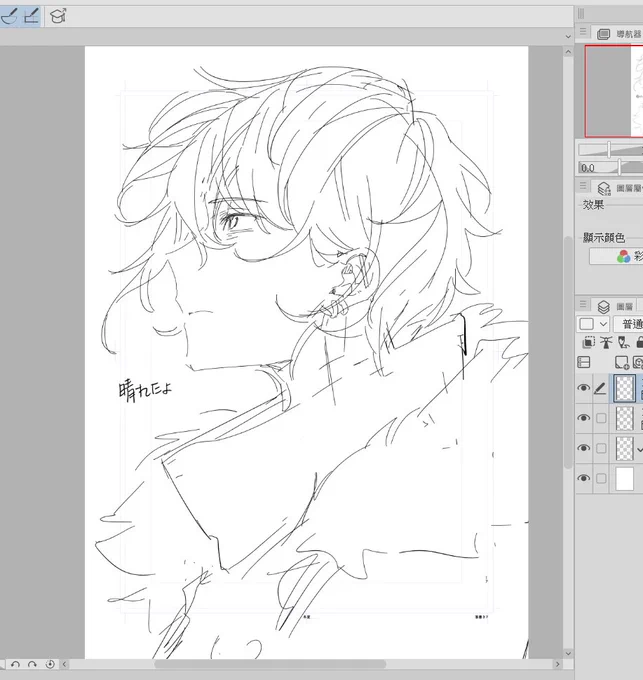Click the Navigator palette icon
Viewport: 643px width, 680px height.
pos(604,34)
